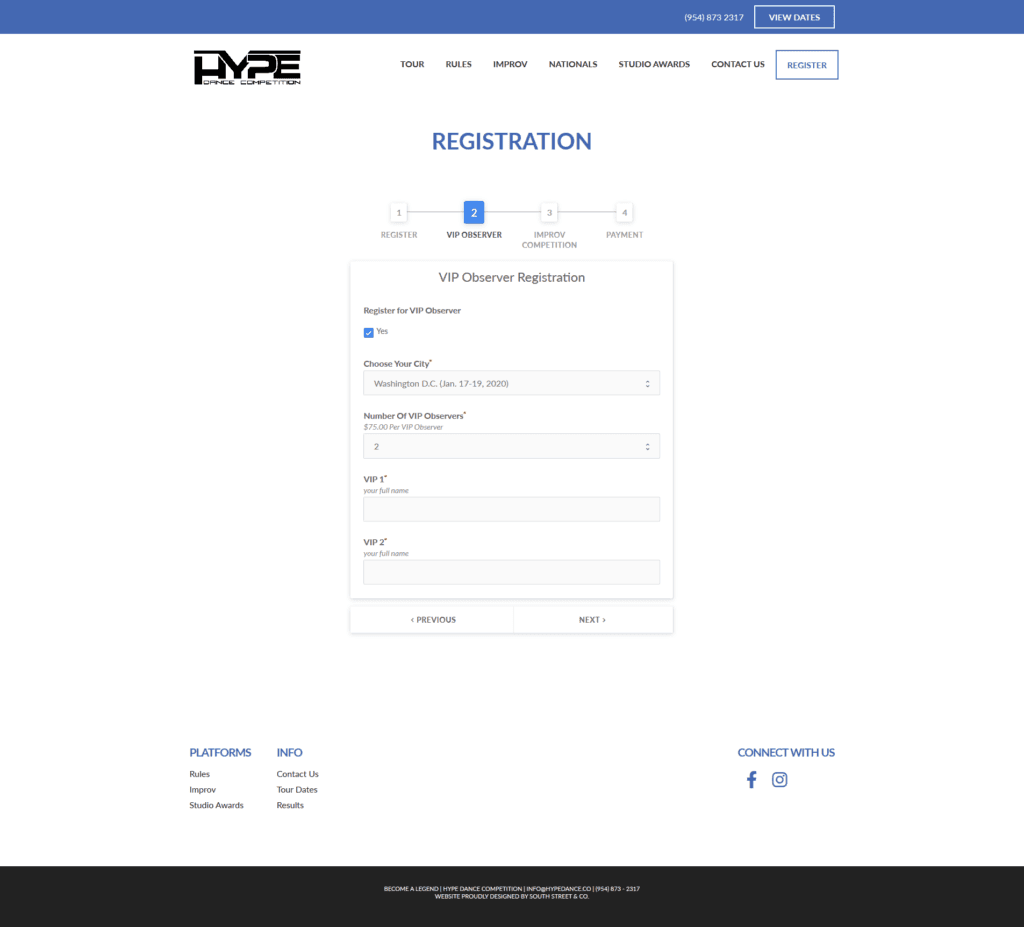This screenshot has height=927, width=1024.
Task: Select Nationals in the navigation bar
Action: pos(573,64)
